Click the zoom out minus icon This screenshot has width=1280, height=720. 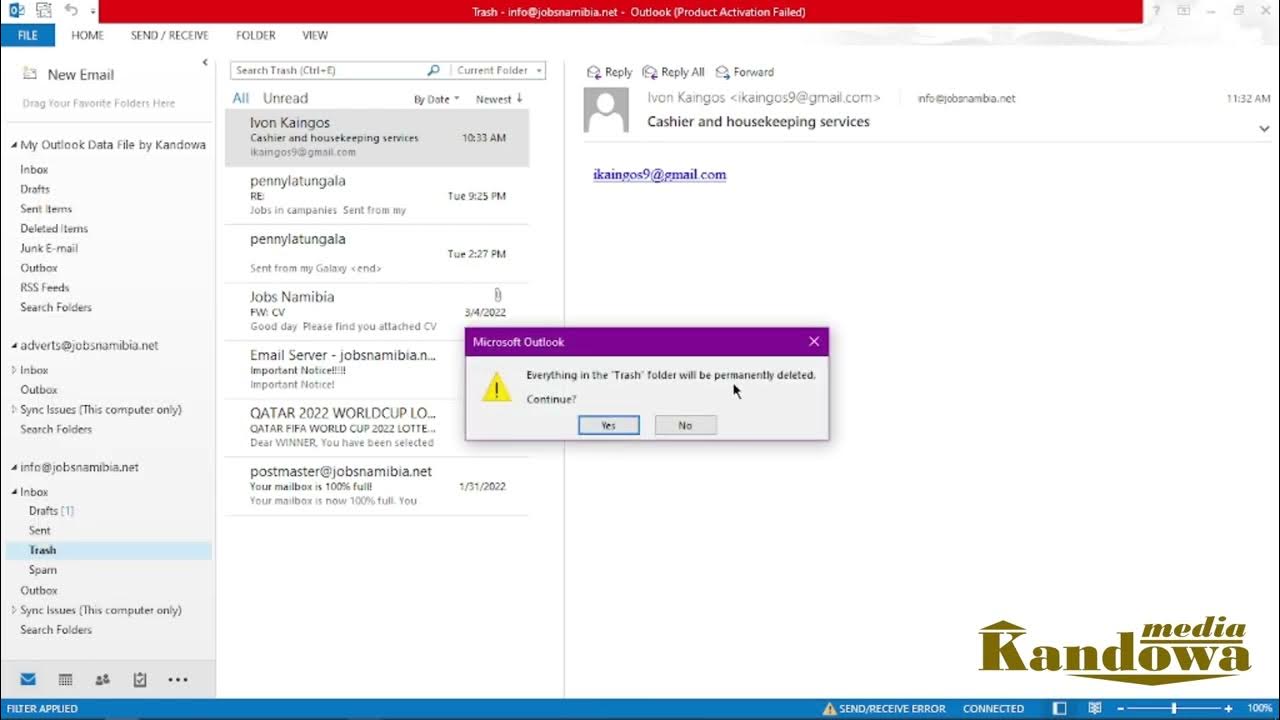point(1123,708)
